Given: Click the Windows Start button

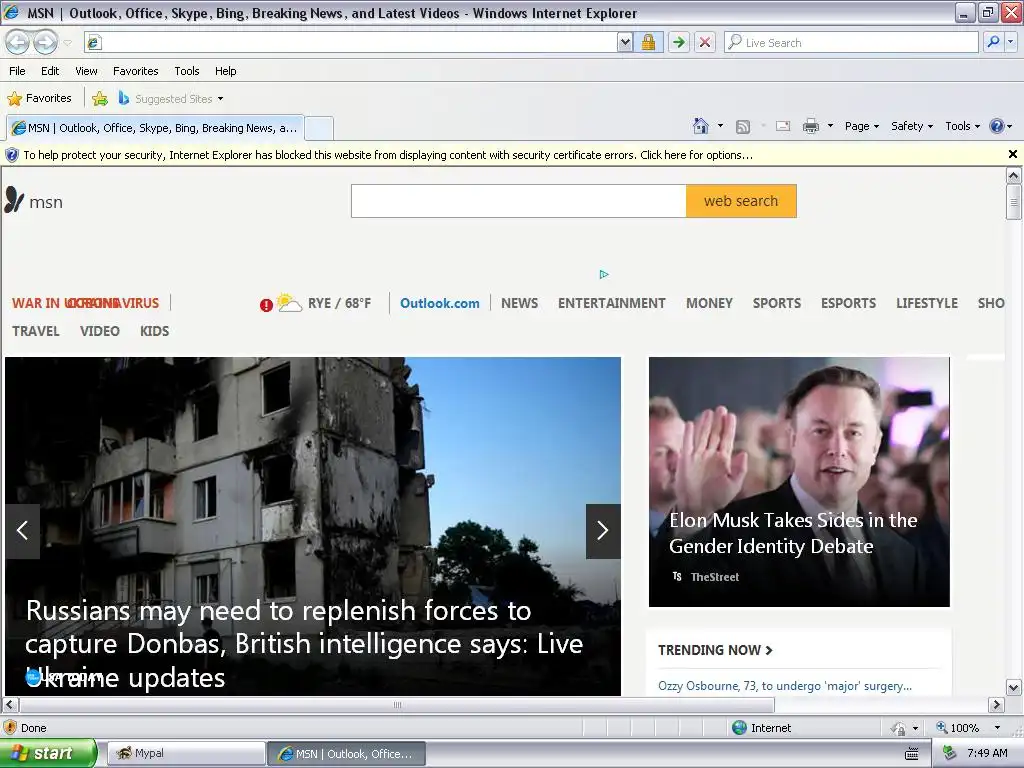Looking at the screenshot, I should (48, 753).
